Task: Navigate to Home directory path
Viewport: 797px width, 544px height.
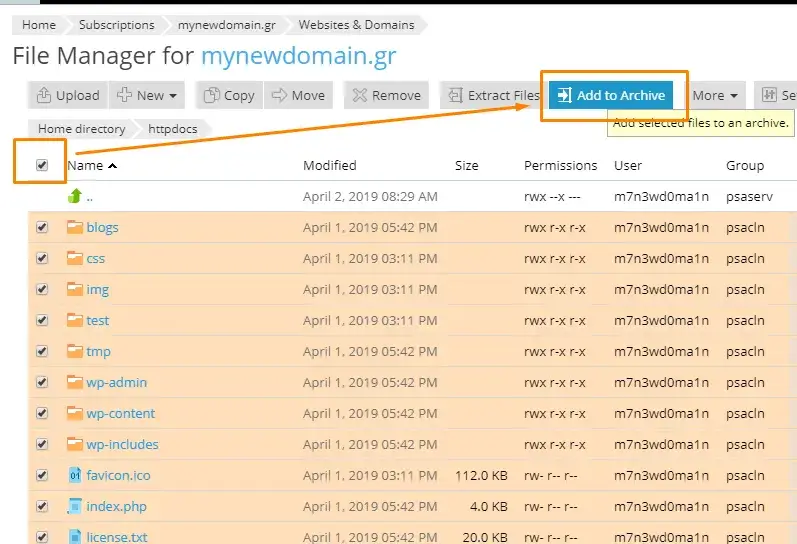Action: pyautogui.click(x=81, y=129)
